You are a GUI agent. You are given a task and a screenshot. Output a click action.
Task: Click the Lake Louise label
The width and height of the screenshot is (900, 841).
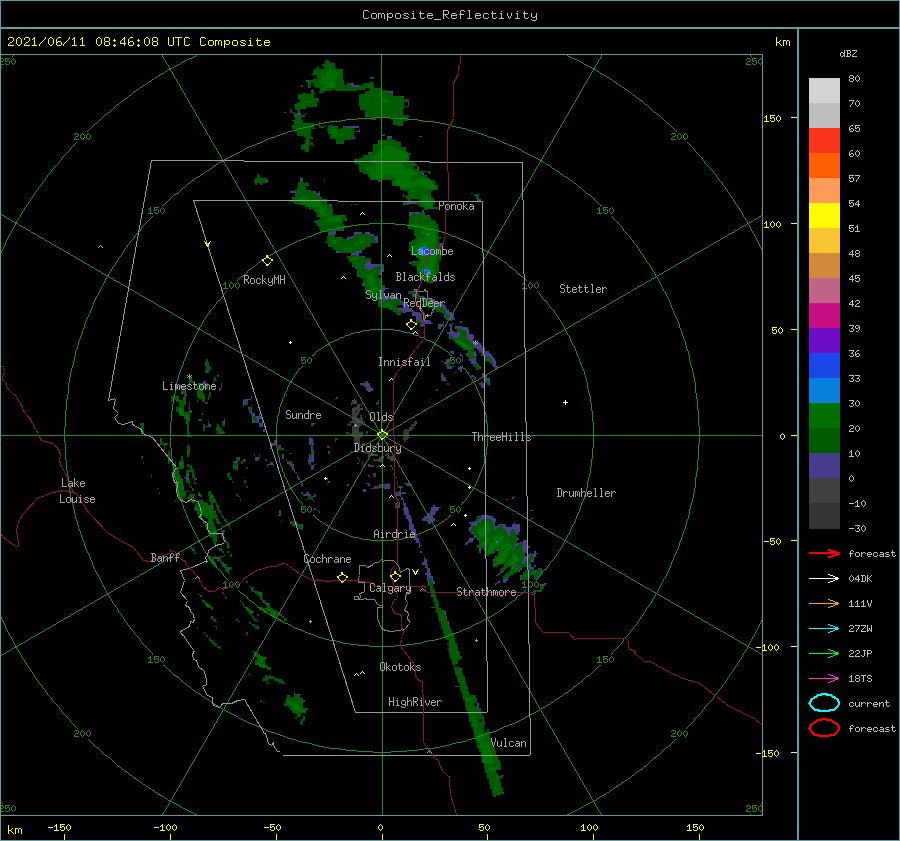[77, 491]
